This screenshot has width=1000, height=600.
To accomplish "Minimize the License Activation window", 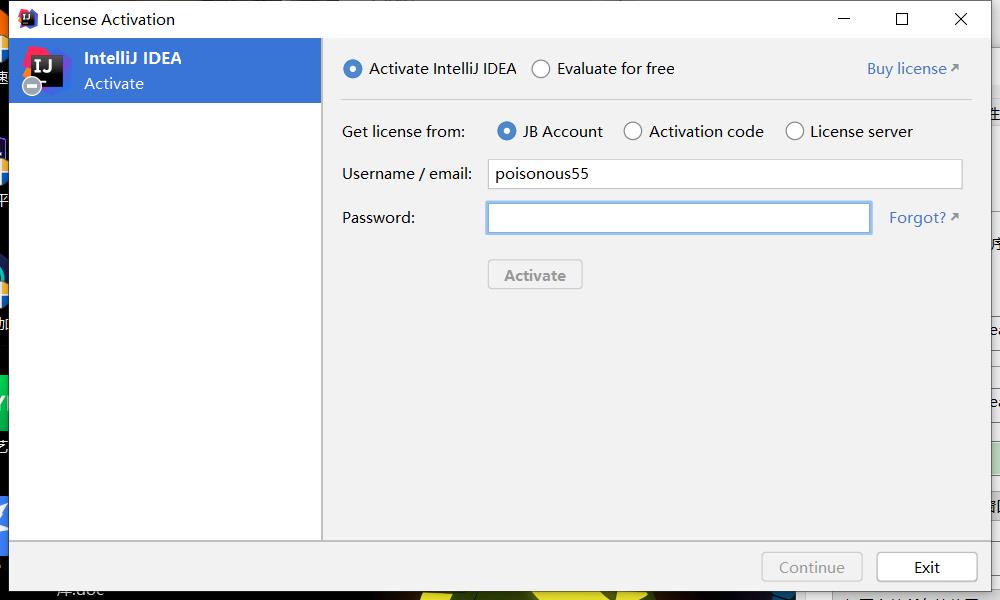I will [844, 19].
